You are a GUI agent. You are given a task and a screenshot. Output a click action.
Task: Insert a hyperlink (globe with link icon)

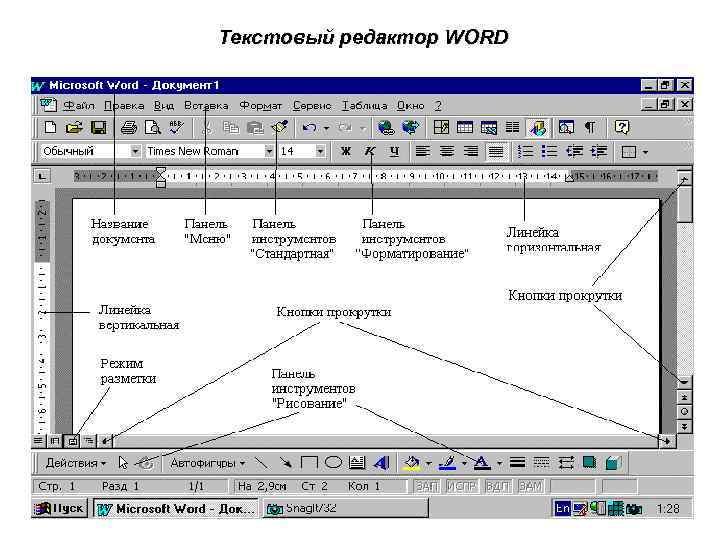coord(386,127)
